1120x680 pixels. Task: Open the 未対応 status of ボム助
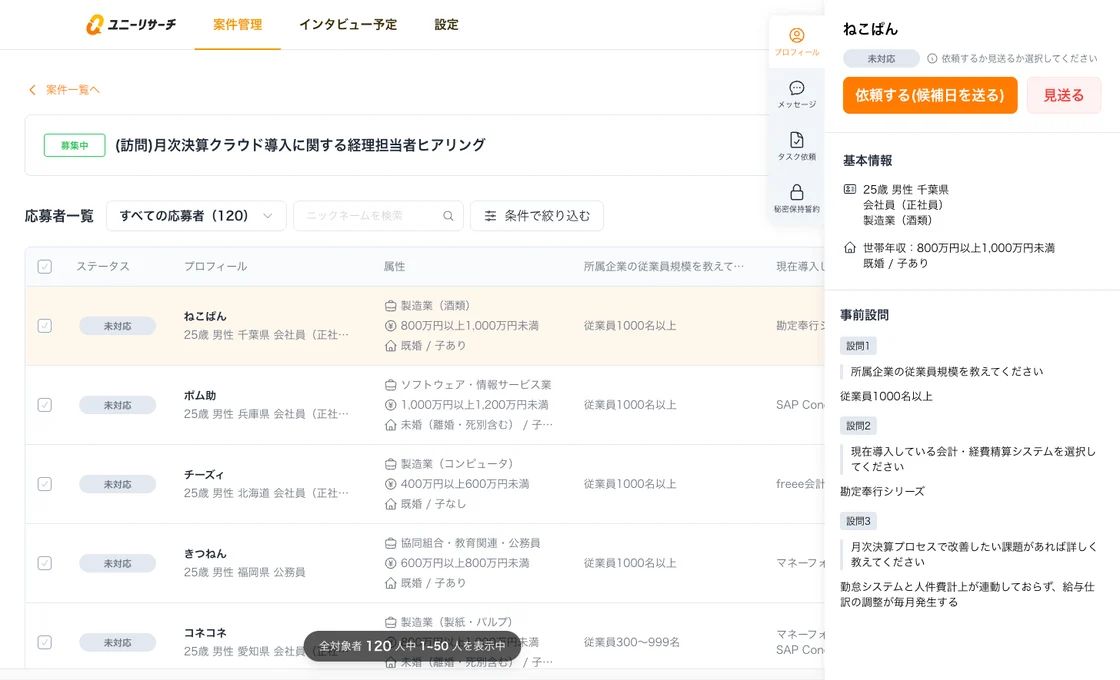(x=118, y=405)
